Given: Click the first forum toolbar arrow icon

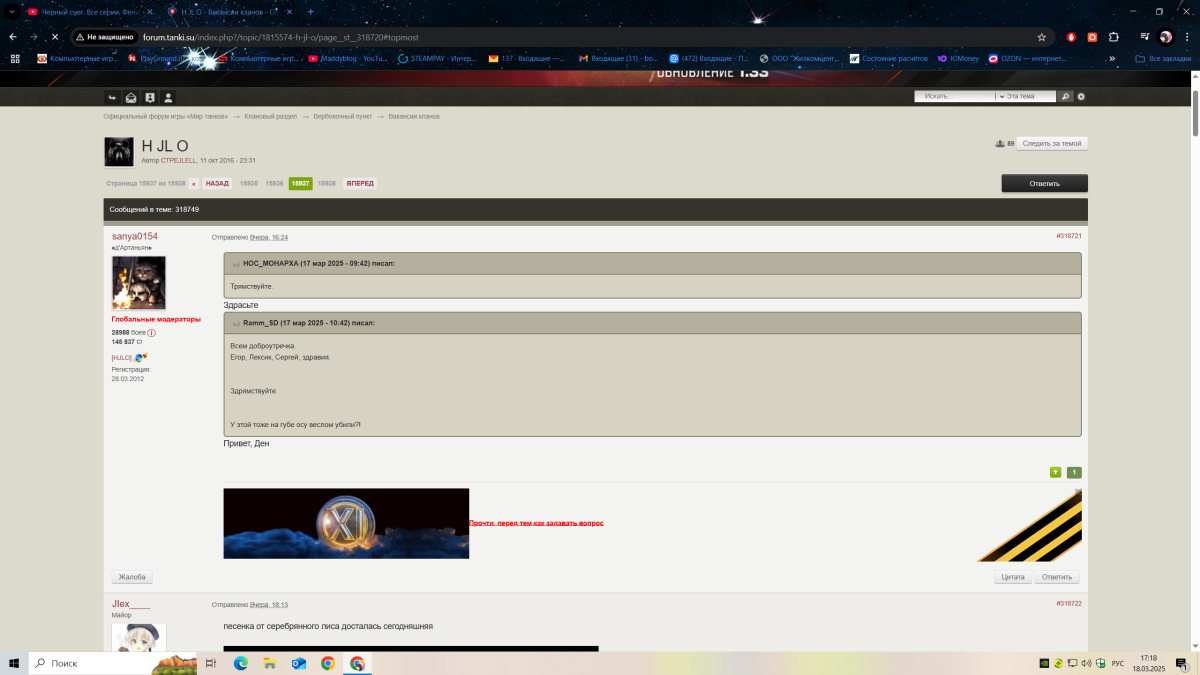Looking at the screenshot, I should tap(113, 97).
